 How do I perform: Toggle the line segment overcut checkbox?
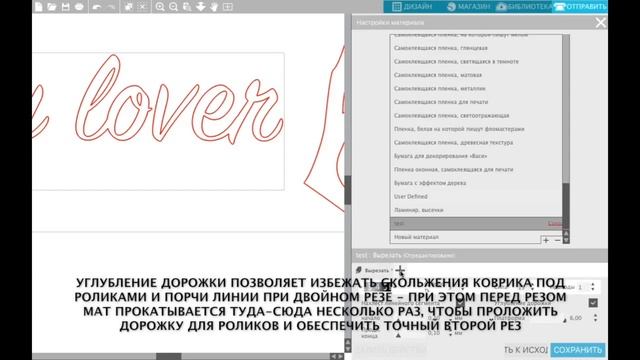tap(460, 303)
